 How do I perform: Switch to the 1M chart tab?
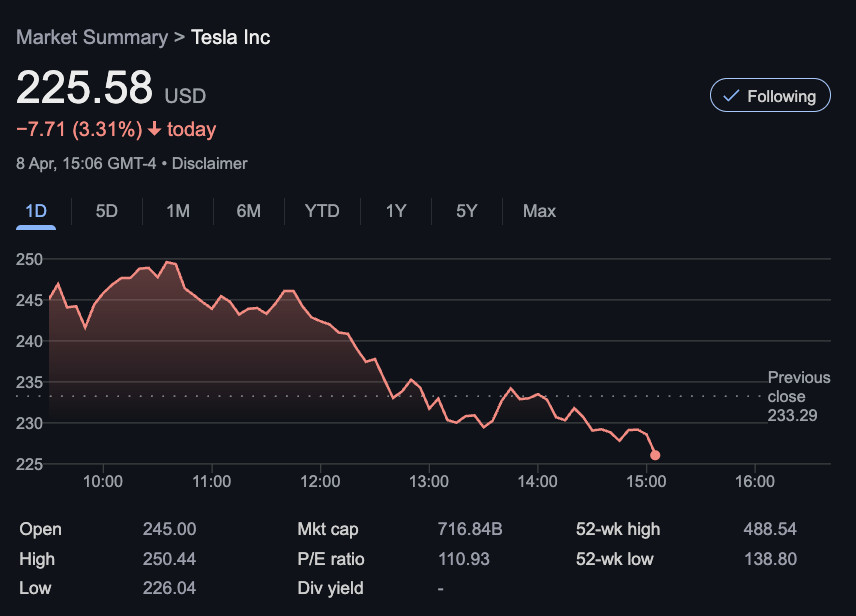tap(178, 211)
